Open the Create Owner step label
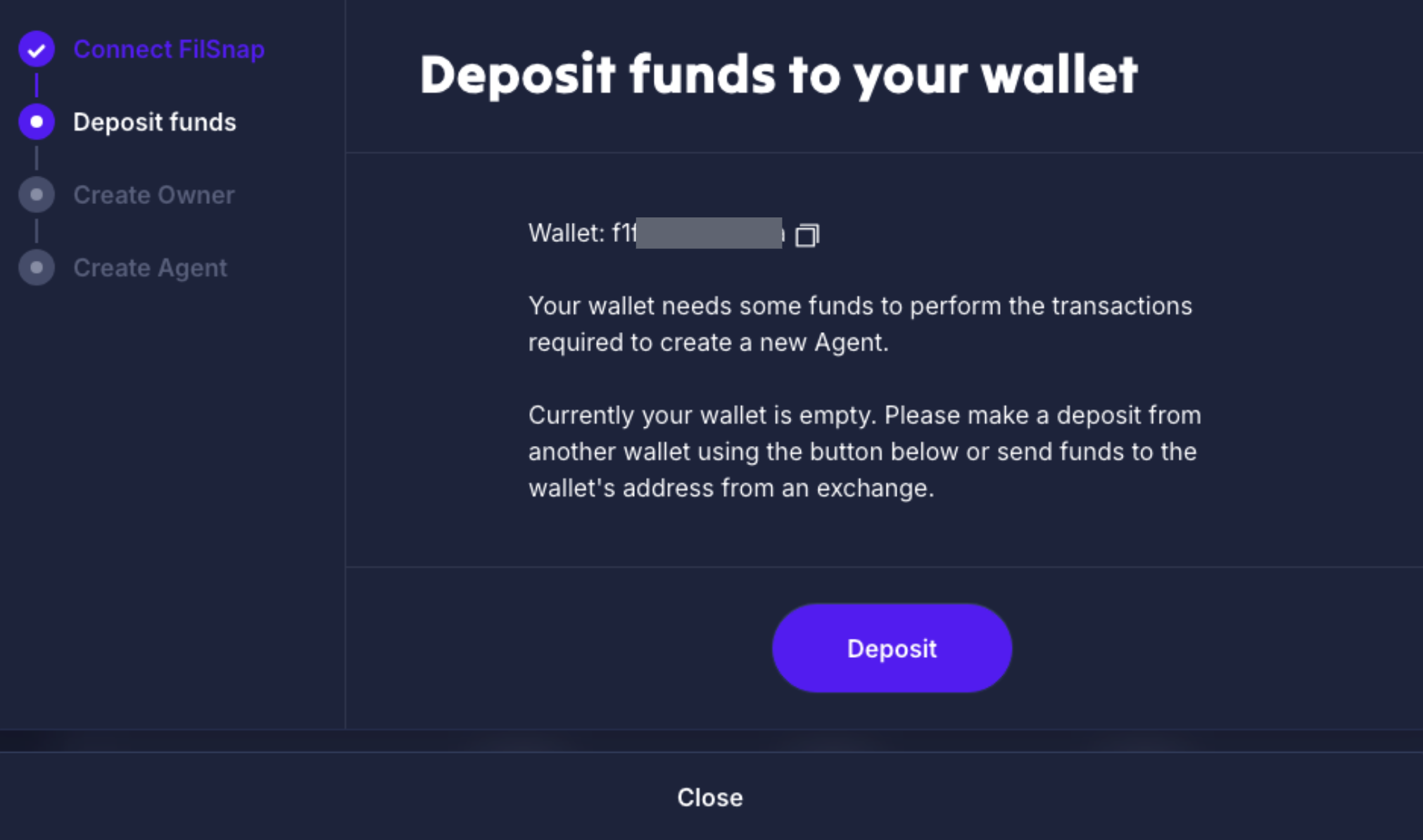Screen dimensions: 1423x840 click(x=154, y=195)
